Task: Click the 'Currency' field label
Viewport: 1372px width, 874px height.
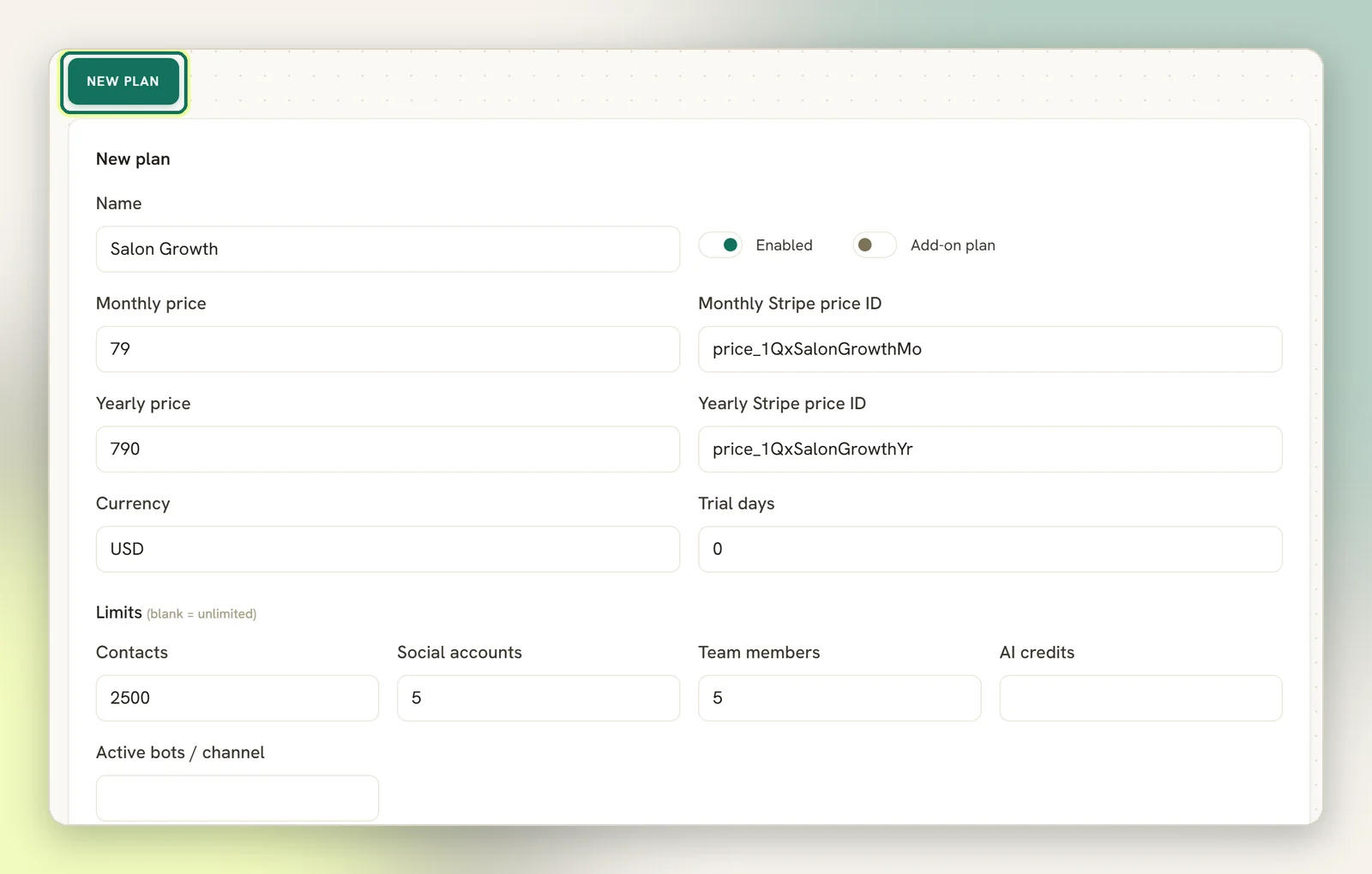Action: [133, 503]
